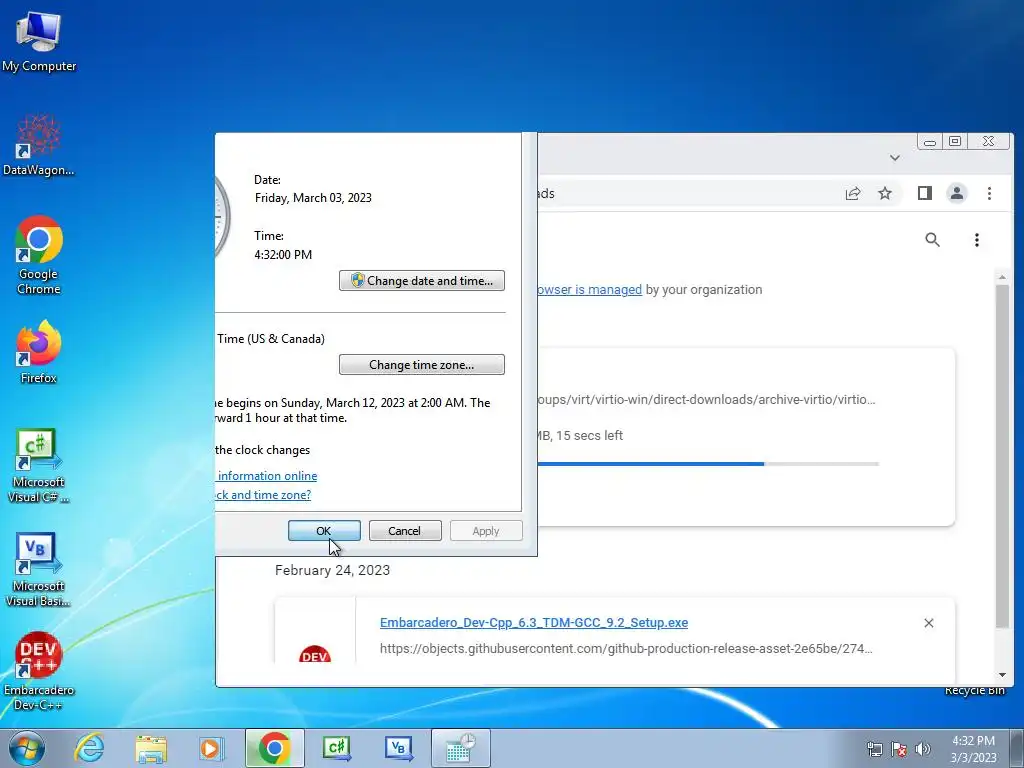The height and width of the screenshot is (768, 1024).
Task: Open Windows Media Player from the taskbar
Action: (x=212, y=748)
